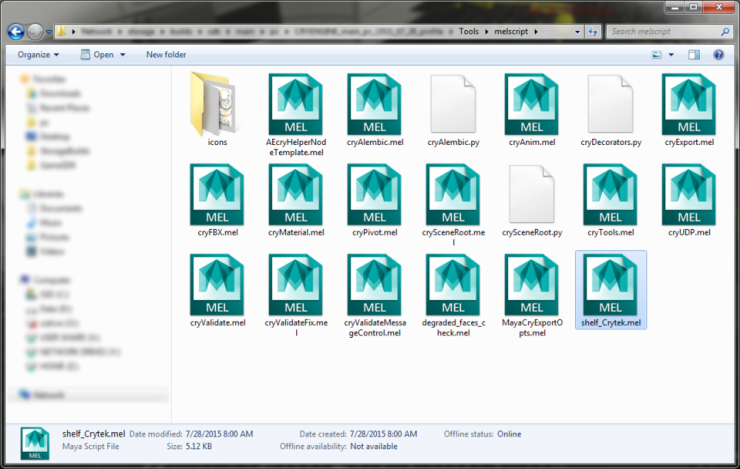Select cryExport.mel file icon
Screen dimensions: 740x469
click(689, 104)
